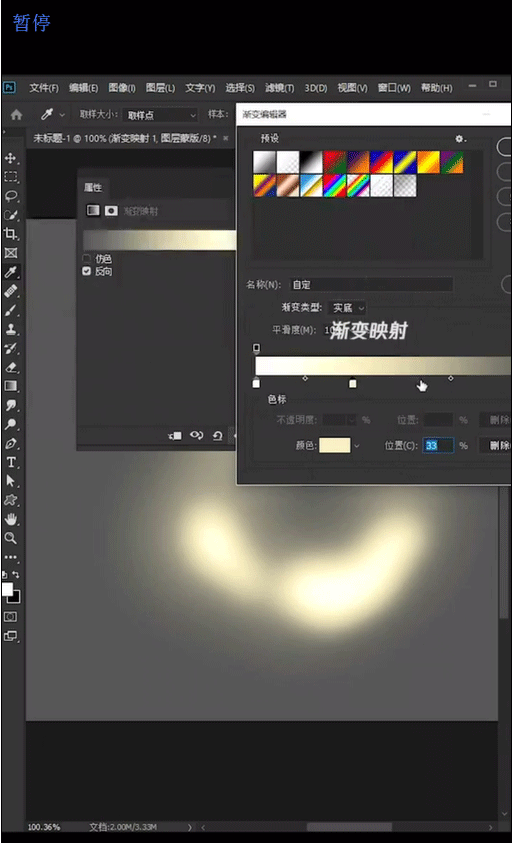Image resolution: width=512 pixels, height=843 pixels.
Task: Select the Crop tool
Action: 10,233
